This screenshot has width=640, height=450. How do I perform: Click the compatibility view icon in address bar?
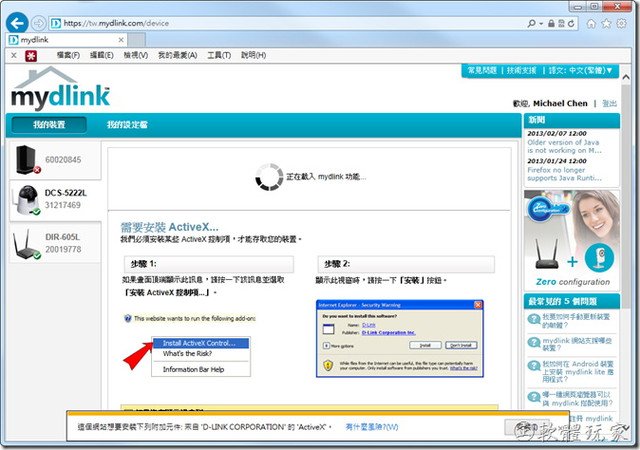coord(562,23)
